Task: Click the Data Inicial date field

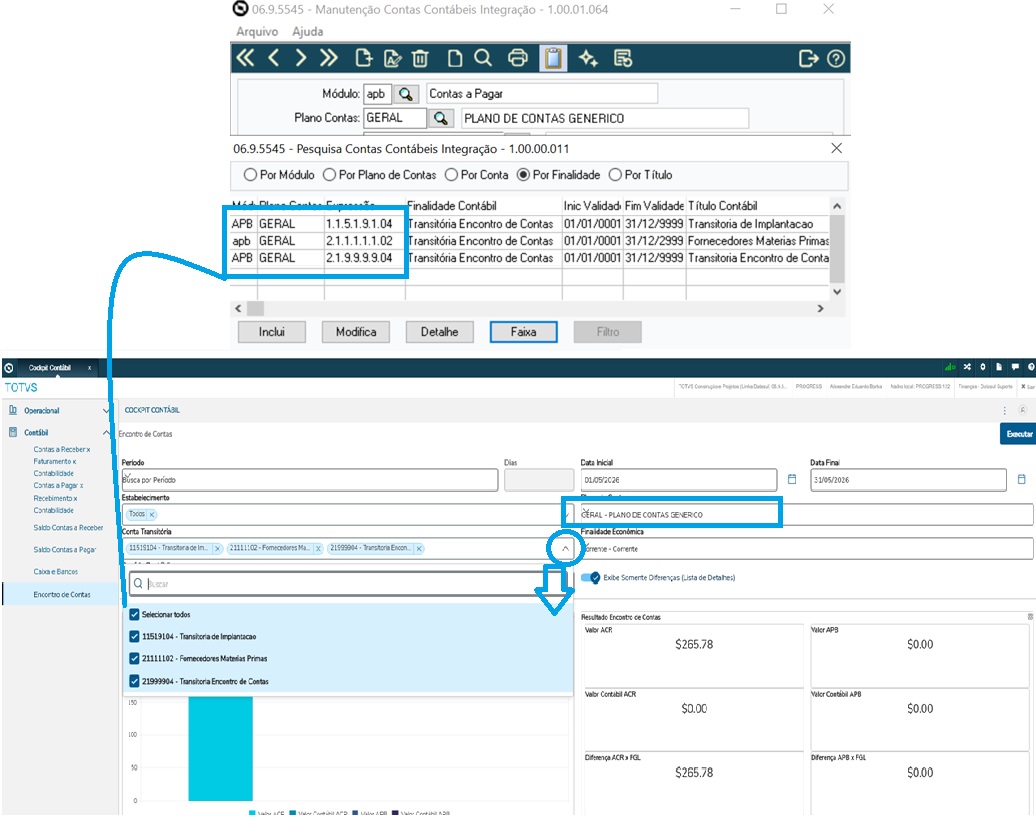Action: 679,480
